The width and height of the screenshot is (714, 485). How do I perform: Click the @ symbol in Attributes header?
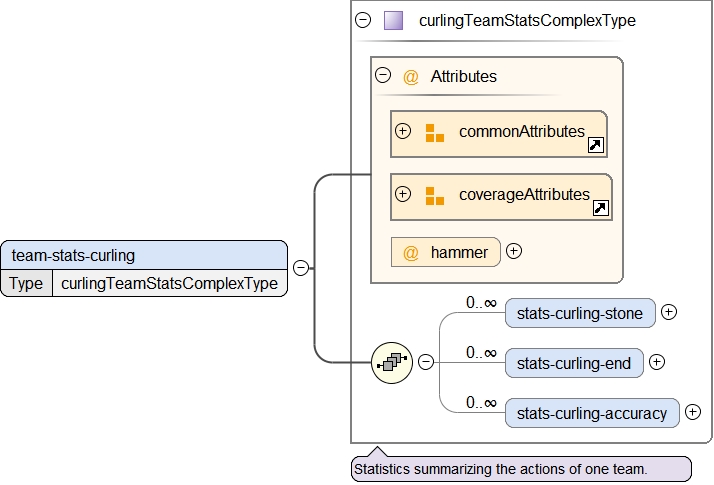(x=410, y=76)
